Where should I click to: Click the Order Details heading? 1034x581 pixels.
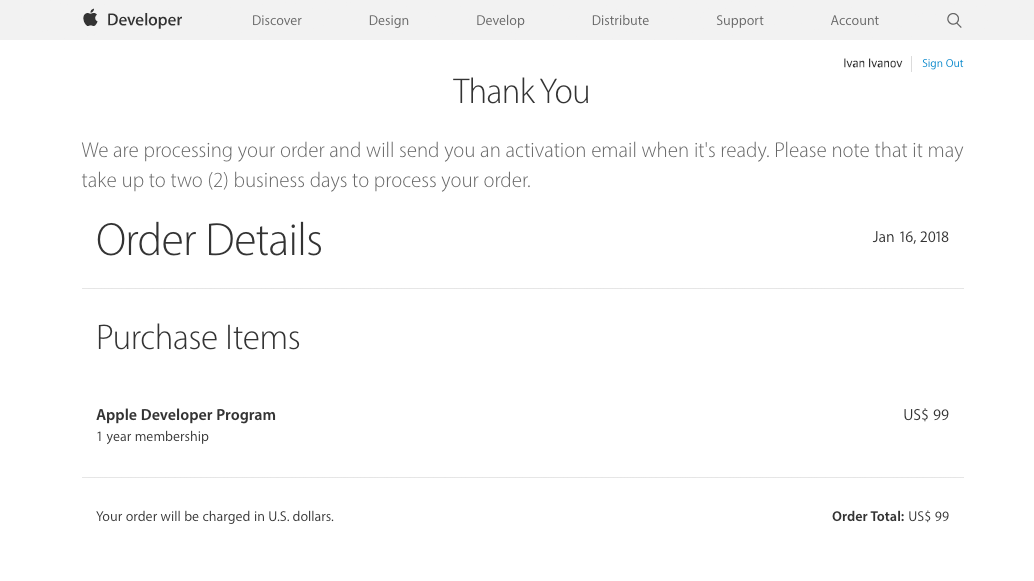(209, 240)
